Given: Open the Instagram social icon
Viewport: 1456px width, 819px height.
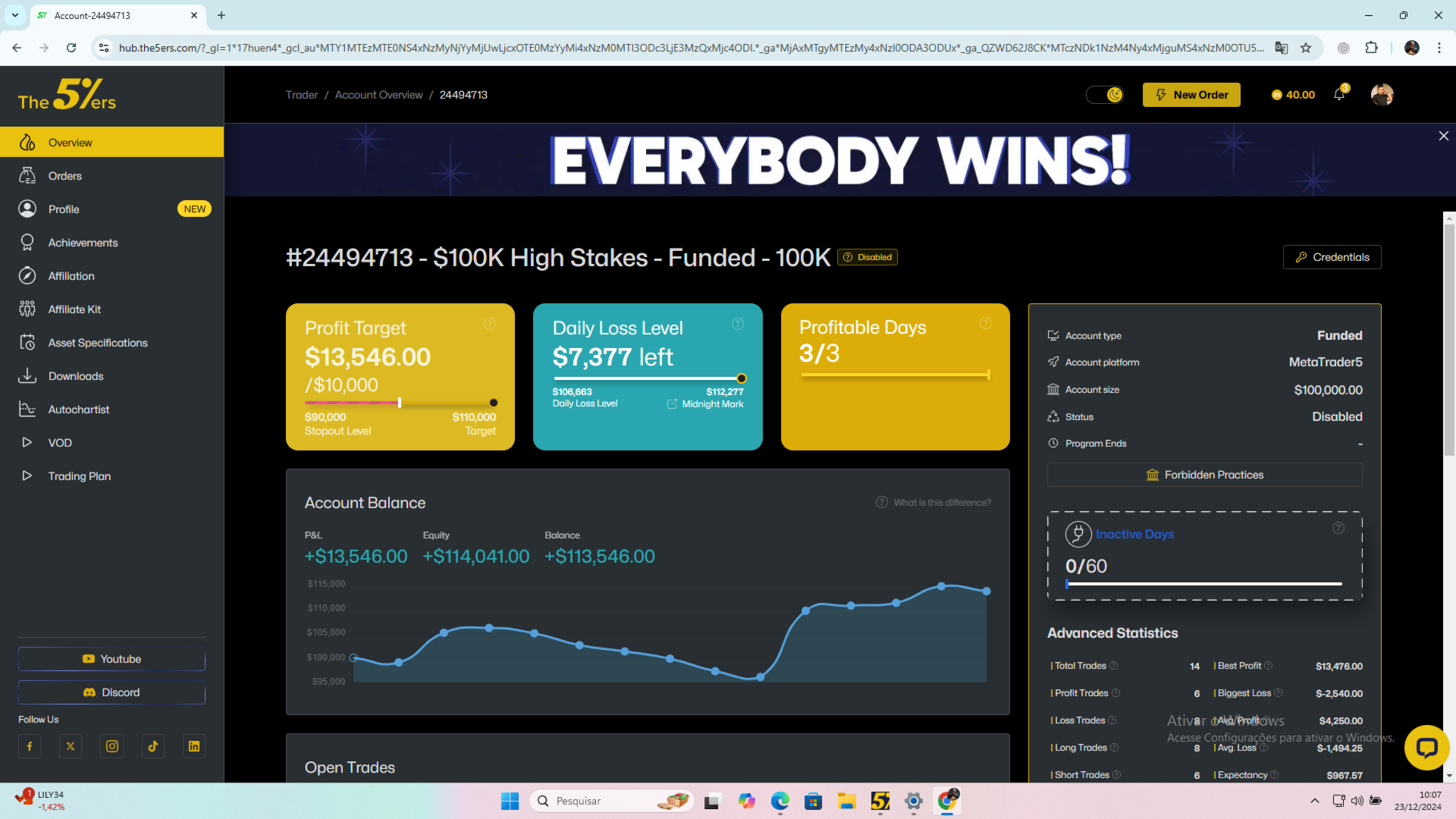Looking at the screenshot, I should (x=112, y=746).
